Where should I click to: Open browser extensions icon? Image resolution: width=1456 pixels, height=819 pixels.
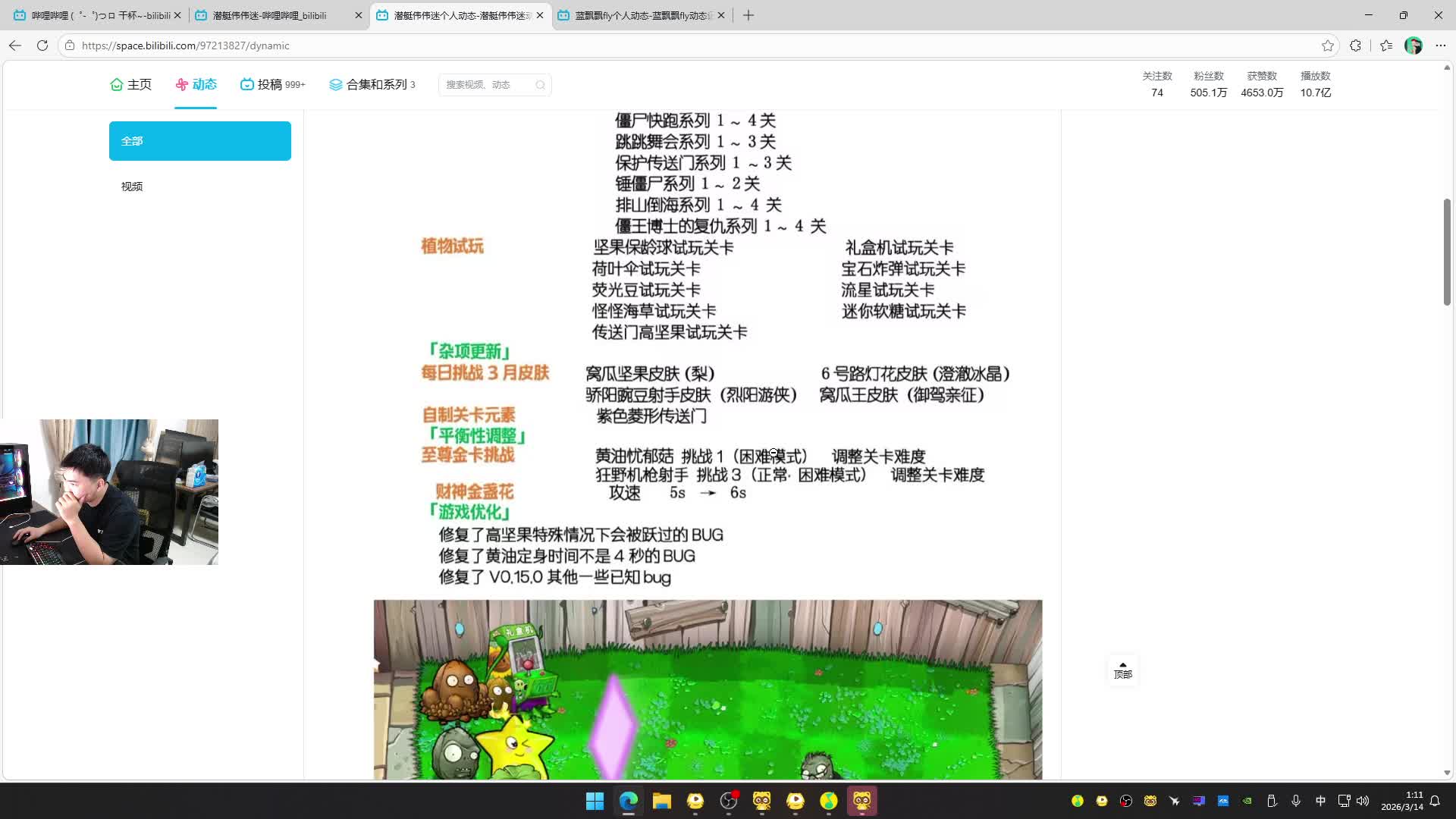[x=1355, y=45]
